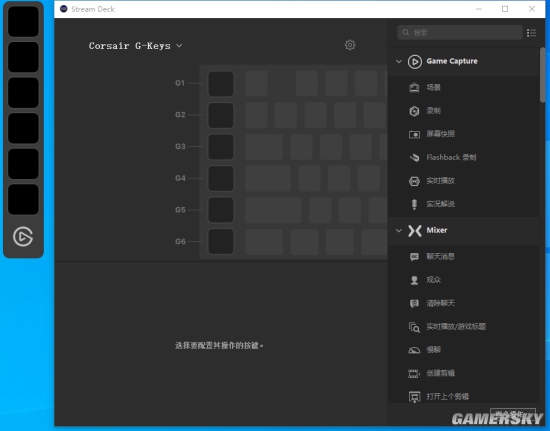Click the Elgato logo in the sidebar widget
The image size is (550, 431).
point(23,237)
